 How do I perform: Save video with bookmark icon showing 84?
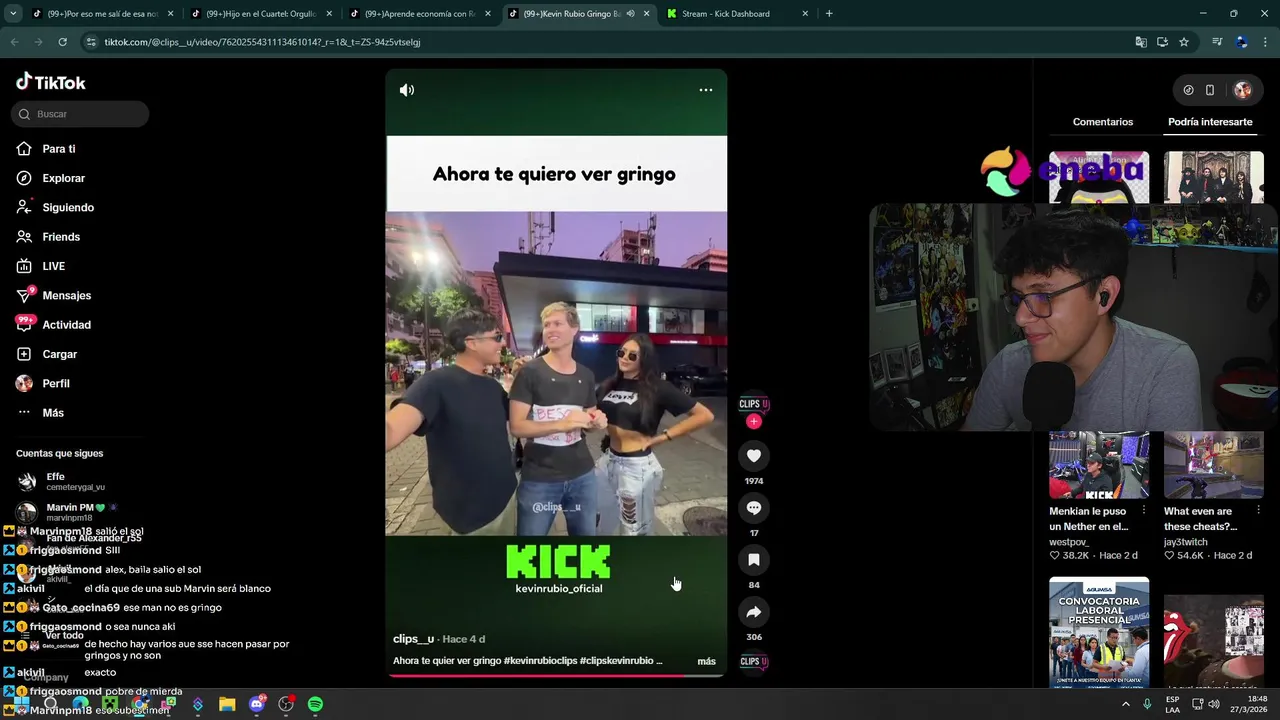click(754, 560)
